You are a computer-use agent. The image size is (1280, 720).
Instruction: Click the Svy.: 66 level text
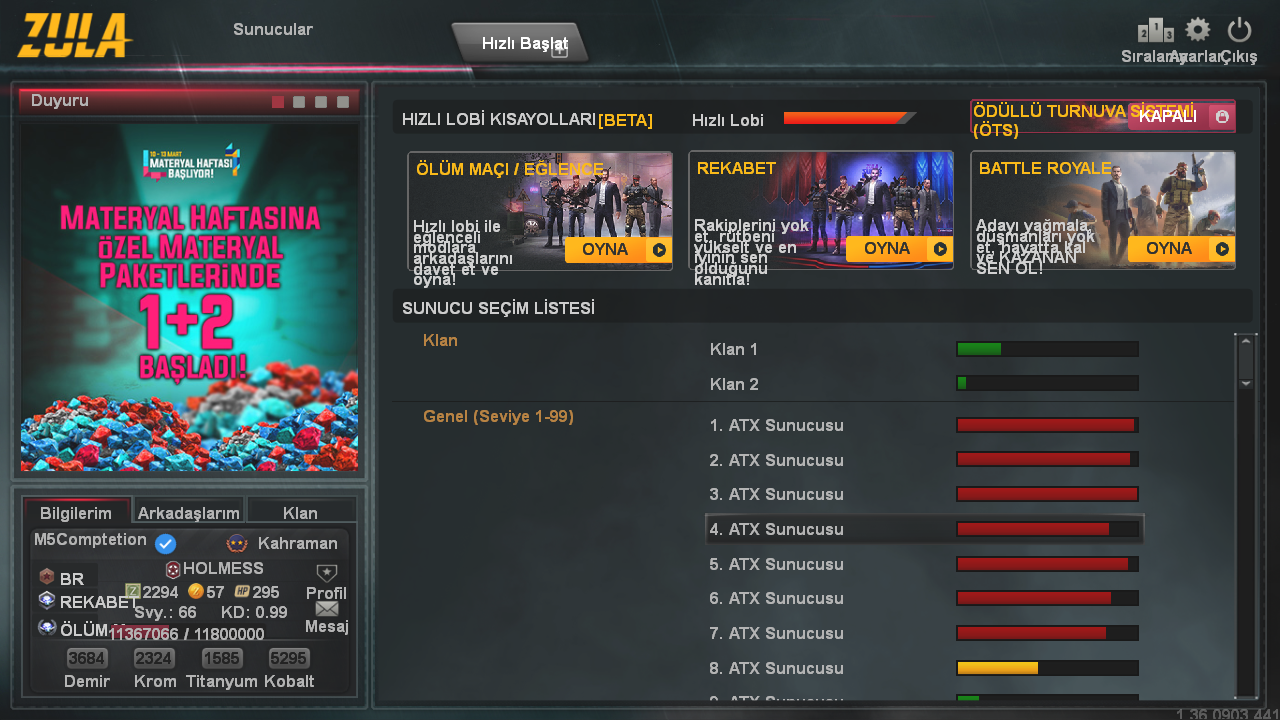(166, 612)
